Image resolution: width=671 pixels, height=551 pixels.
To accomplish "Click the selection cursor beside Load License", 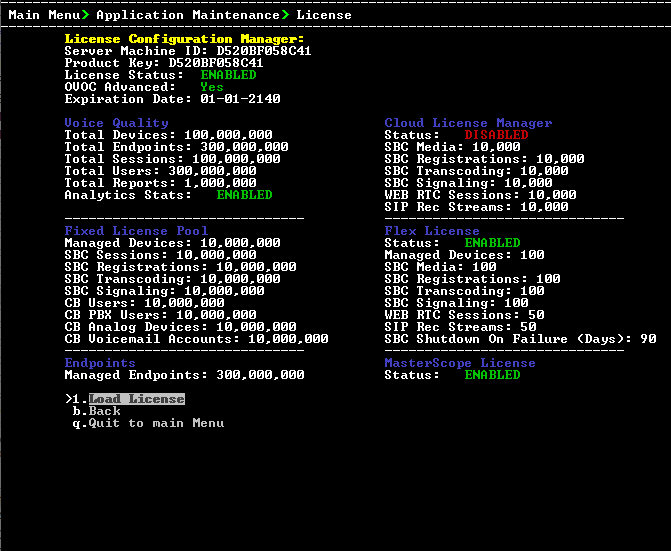I will [68, 399].
